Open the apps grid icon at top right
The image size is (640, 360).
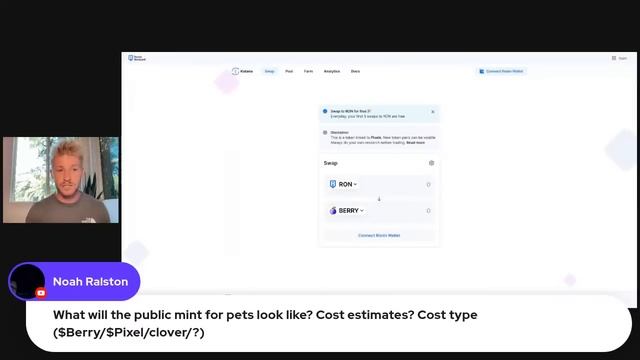(x=614, y=58)
